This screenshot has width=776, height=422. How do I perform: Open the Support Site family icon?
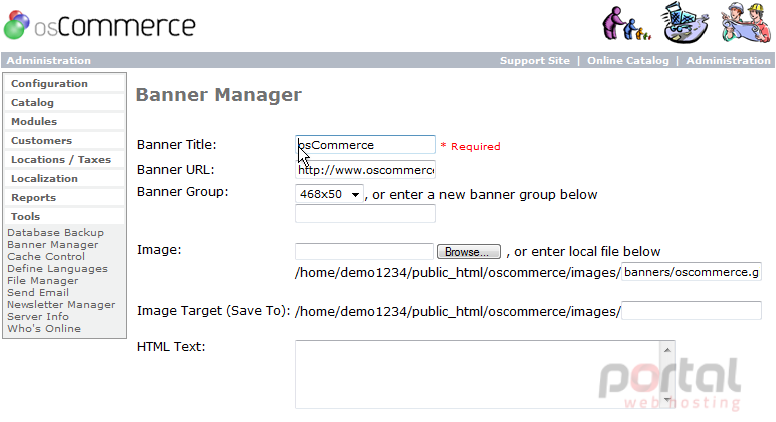(x=626, y=23)
